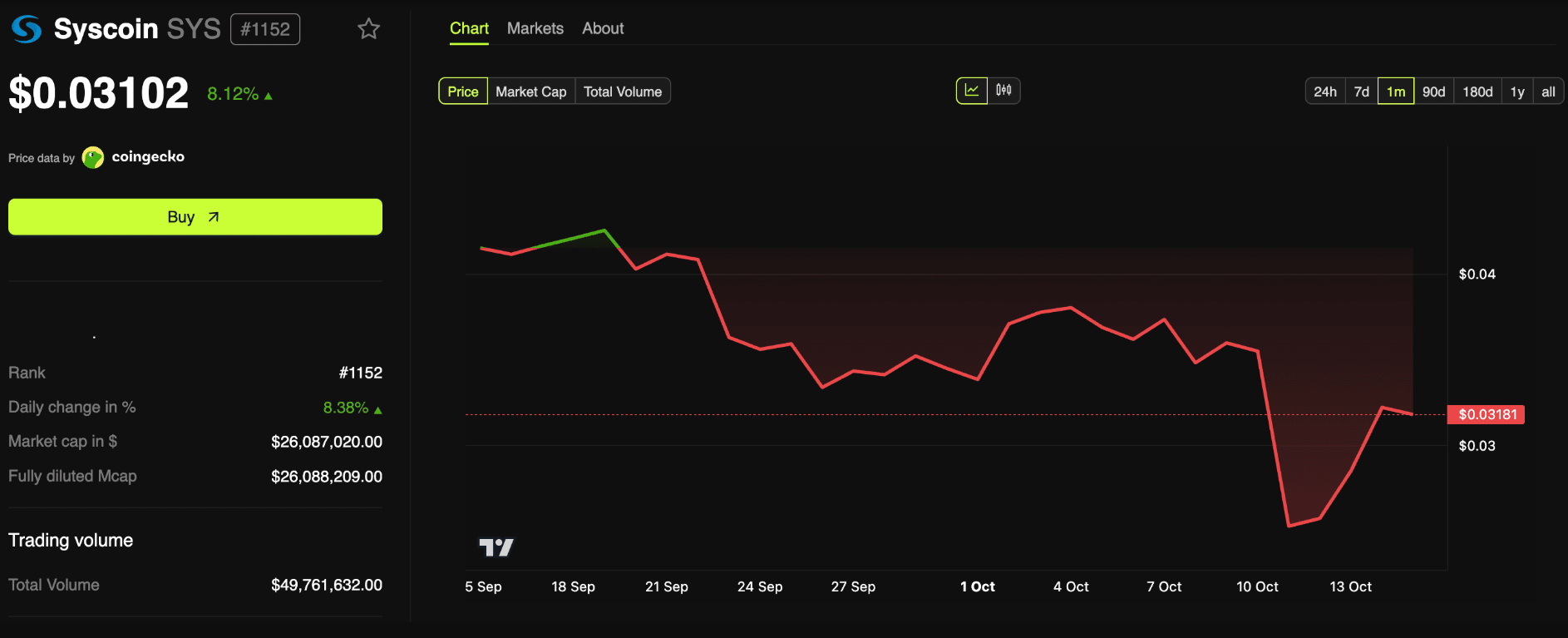1568x638 pixels.
Task: Click the CoinGecko gecko logo
Action: (x=93, y=157)
